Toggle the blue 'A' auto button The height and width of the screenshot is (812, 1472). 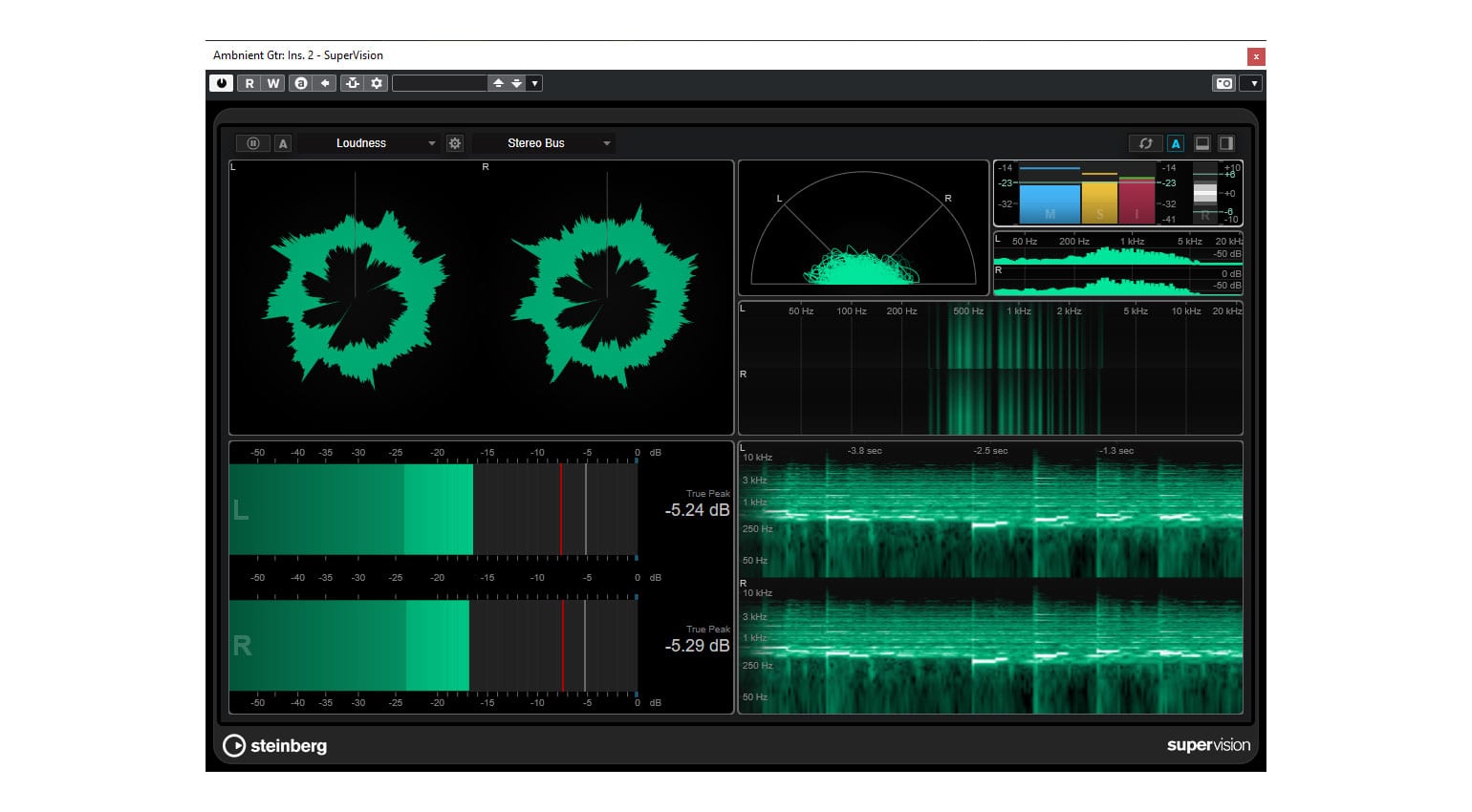pos(1176,143)
